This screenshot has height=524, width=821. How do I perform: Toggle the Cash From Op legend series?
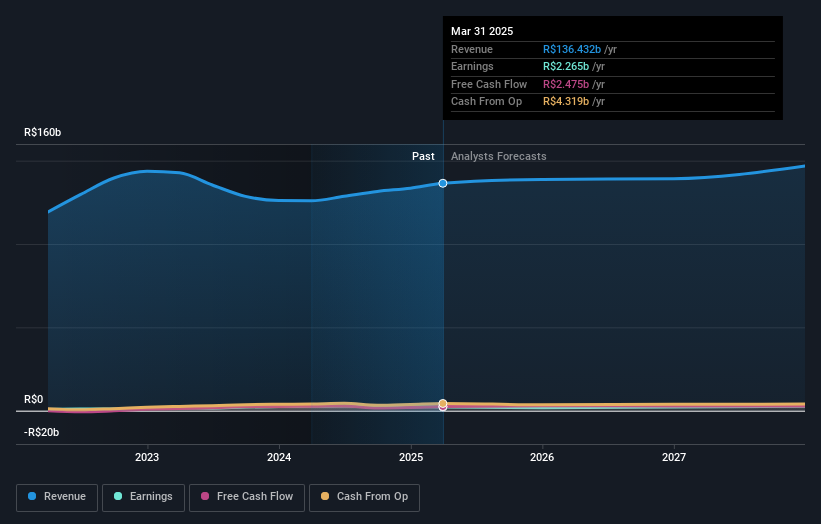click(x=364, y=497)
